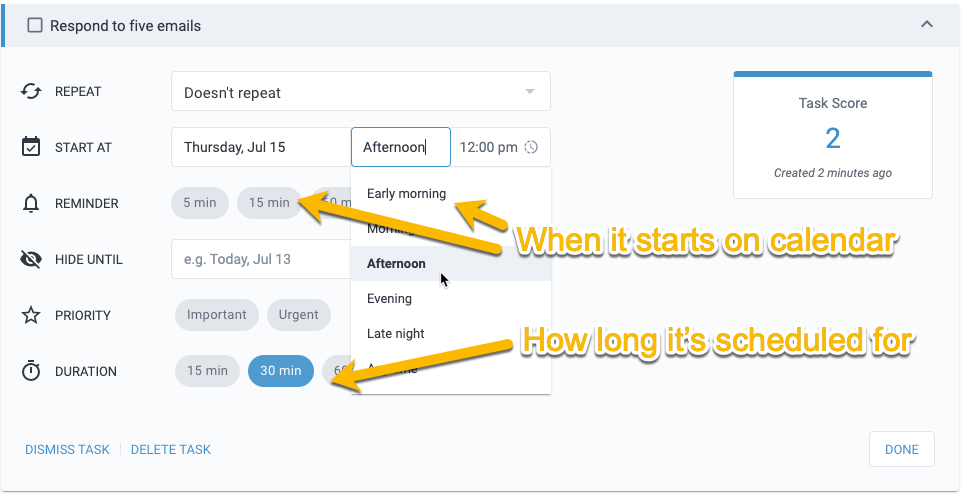Image resolution: width=967 pixels, height=497 pixels.
Task: Click the Reminder bell icon
Action: point(31,203)
